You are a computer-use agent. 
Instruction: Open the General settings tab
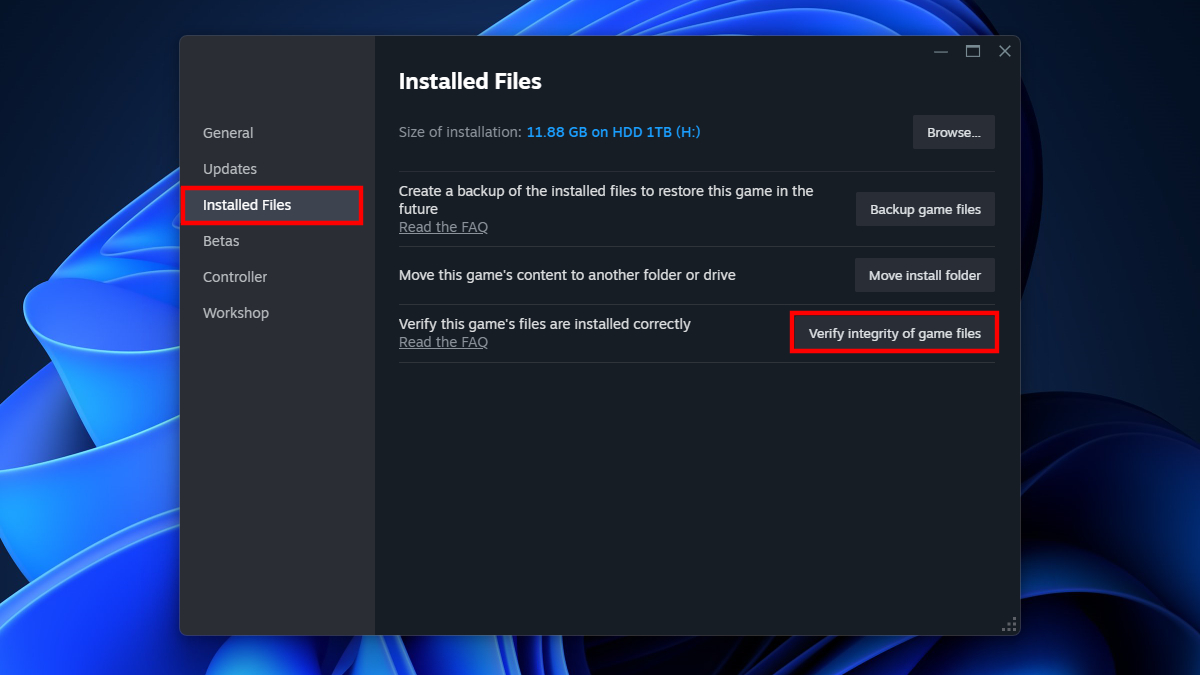[228, 133]
